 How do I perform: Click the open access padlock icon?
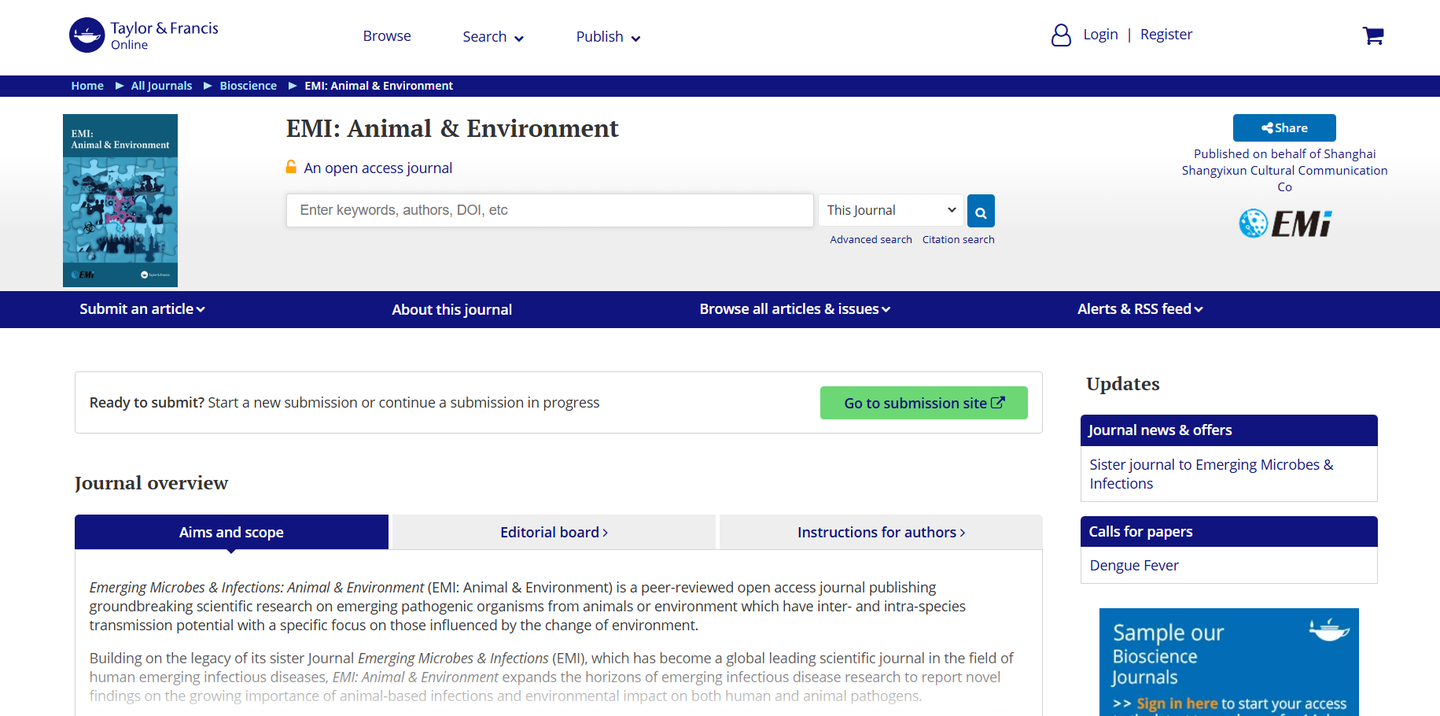[x=291, y=168]
